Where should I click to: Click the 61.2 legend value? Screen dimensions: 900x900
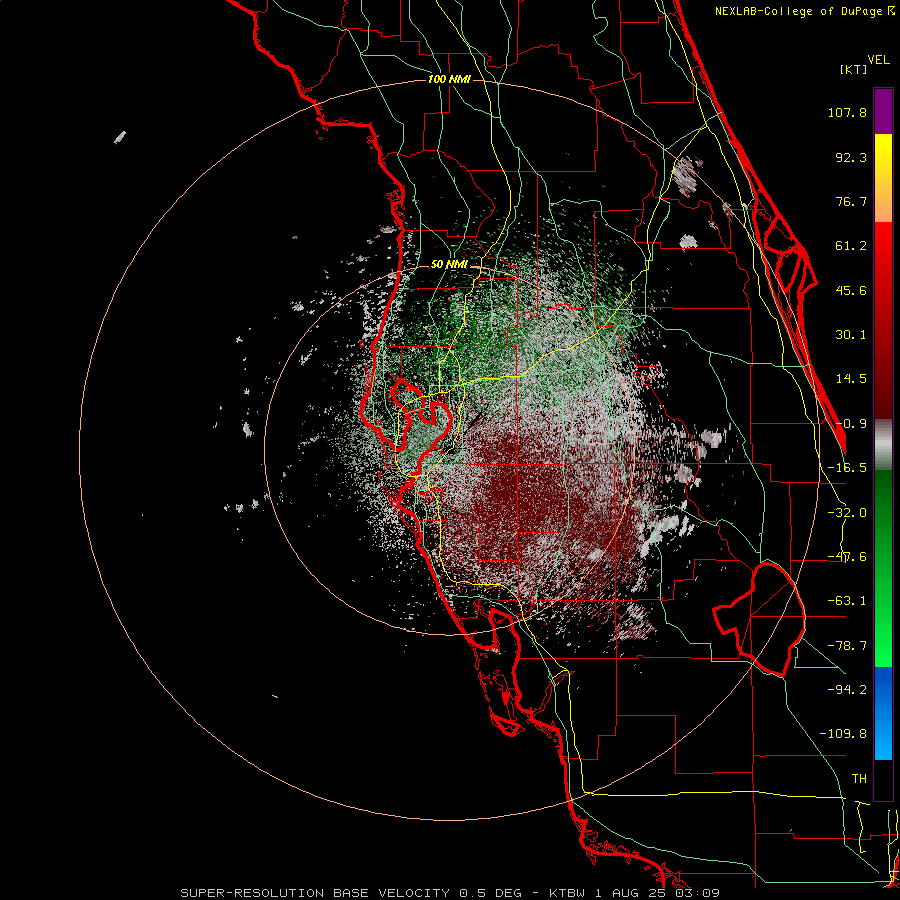click(851, 246)
